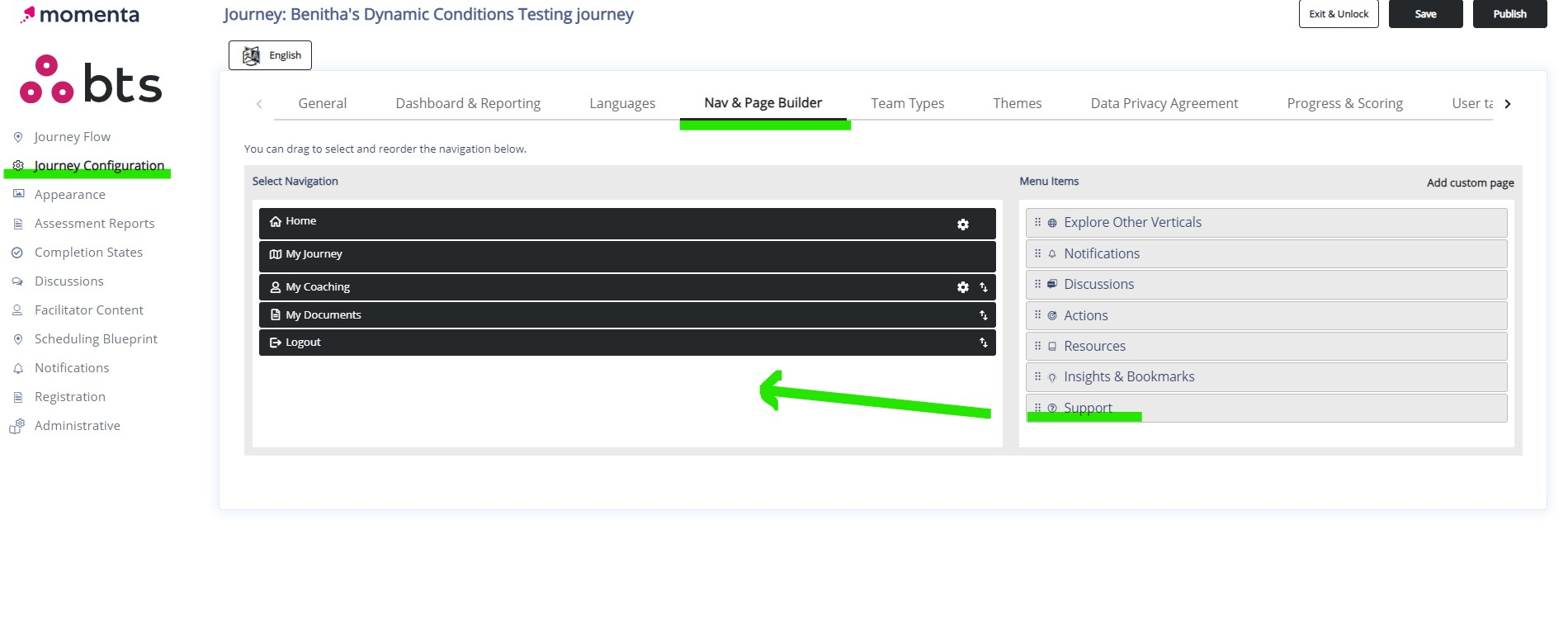
Task: Click the Actions target icon
Action: (x=1052, y=315)
